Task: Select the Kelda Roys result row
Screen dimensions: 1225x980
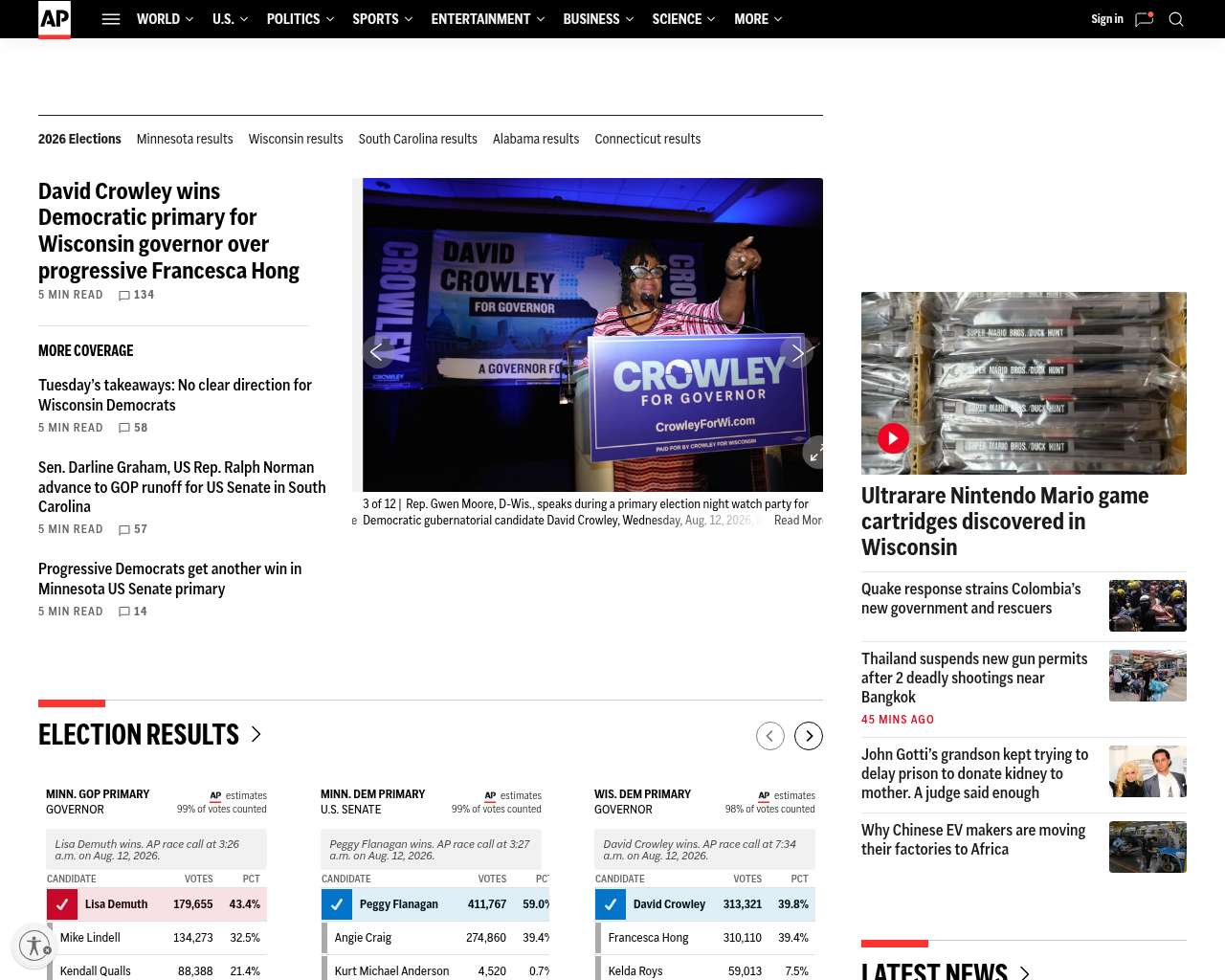Action: [x=705, y=969]
